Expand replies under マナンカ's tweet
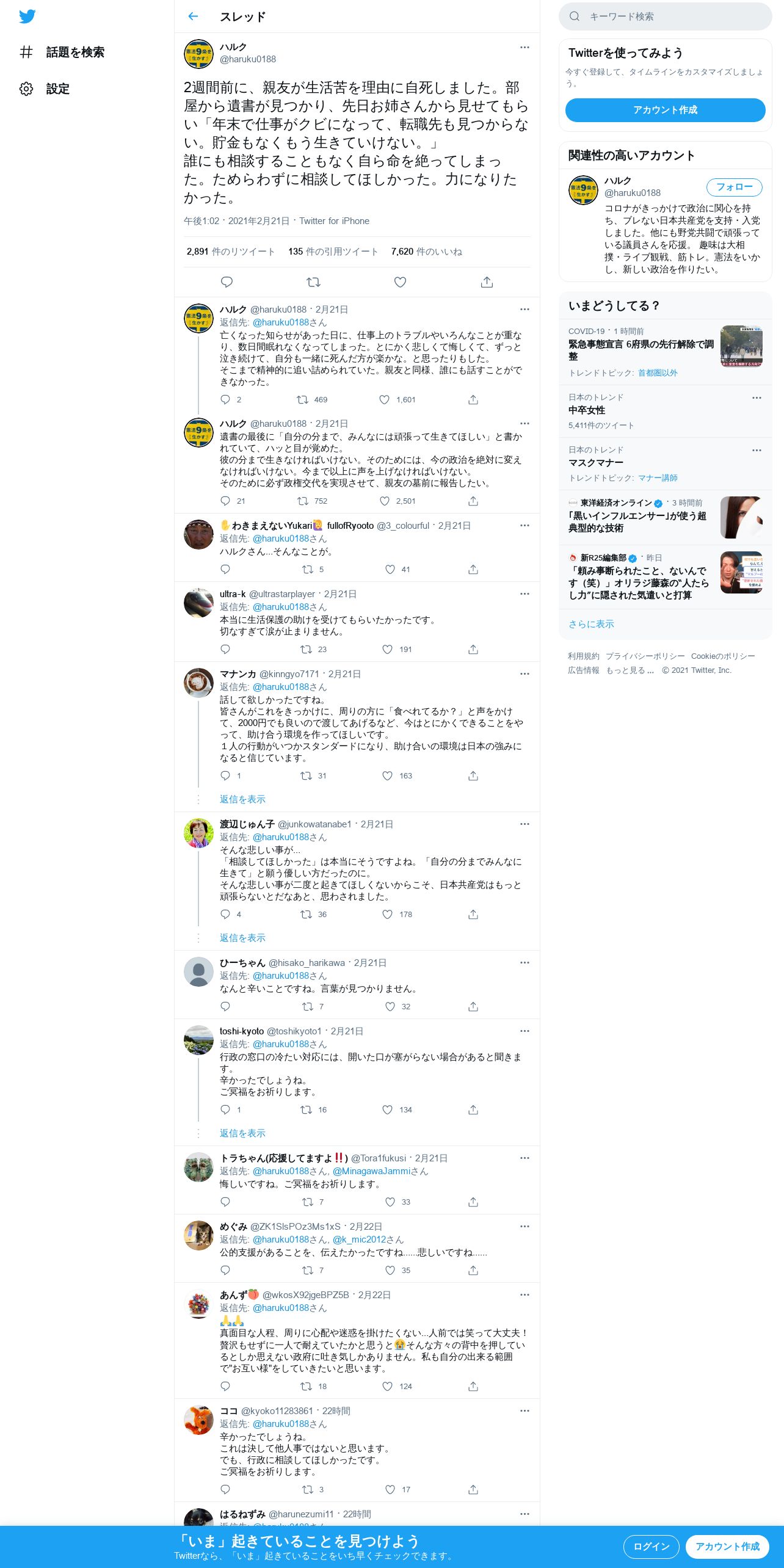 242,799
